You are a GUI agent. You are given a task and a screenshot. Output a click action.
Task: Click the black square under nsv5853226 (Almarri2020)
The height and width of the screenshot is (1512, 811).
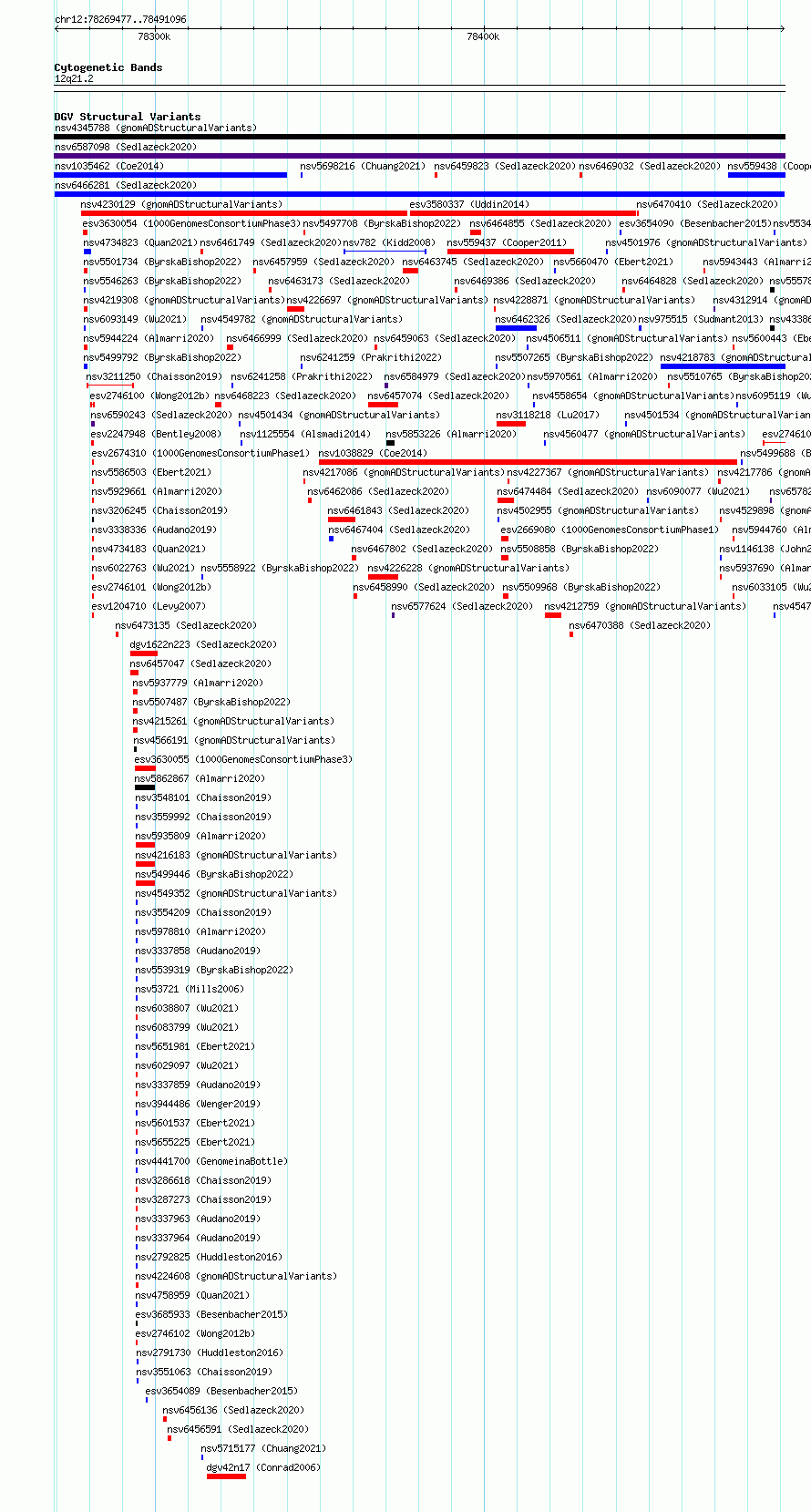click(x=391, y=443)
